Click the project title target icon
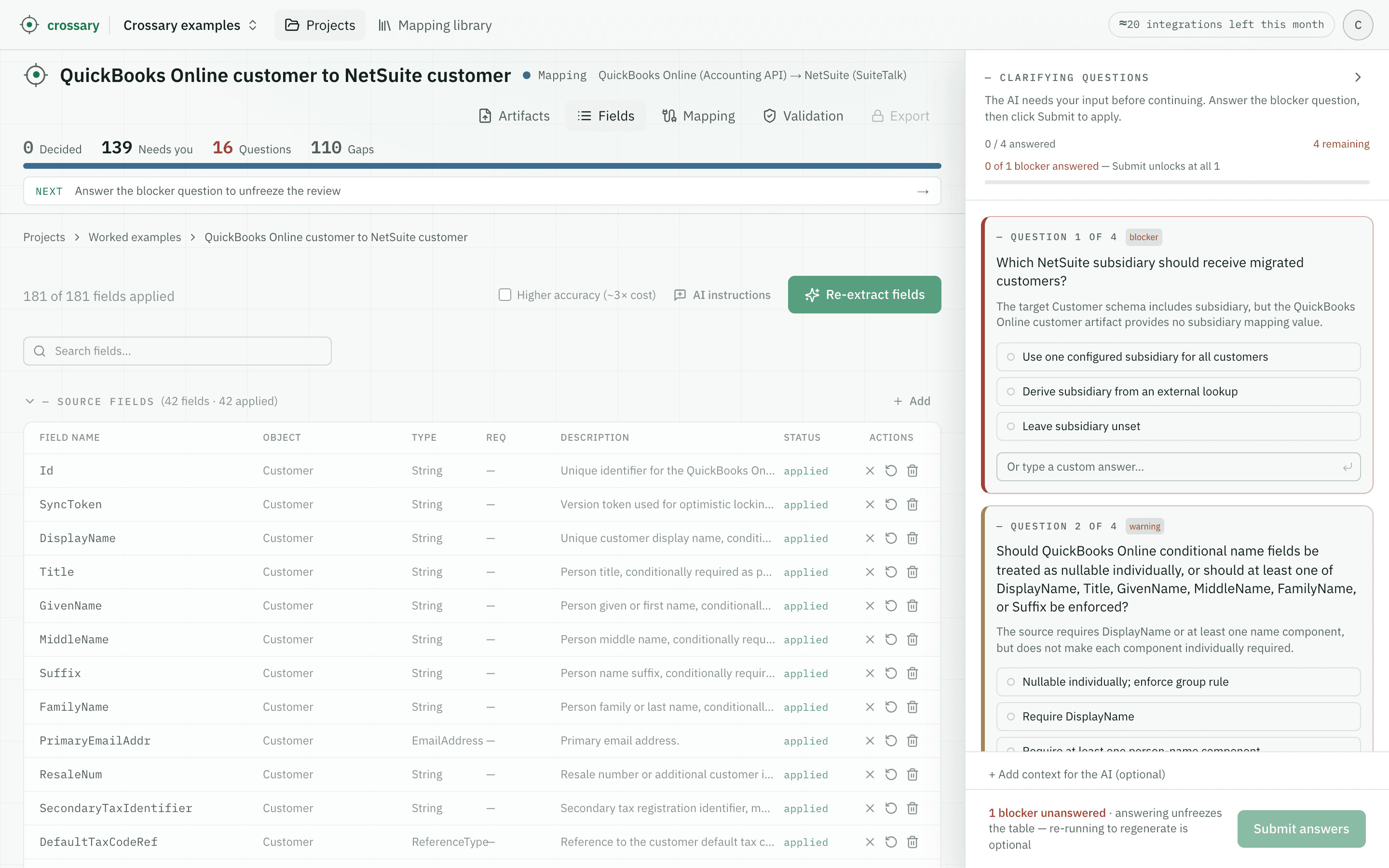The height and width of the screenshot is (868, 1389). pos(36,75)
